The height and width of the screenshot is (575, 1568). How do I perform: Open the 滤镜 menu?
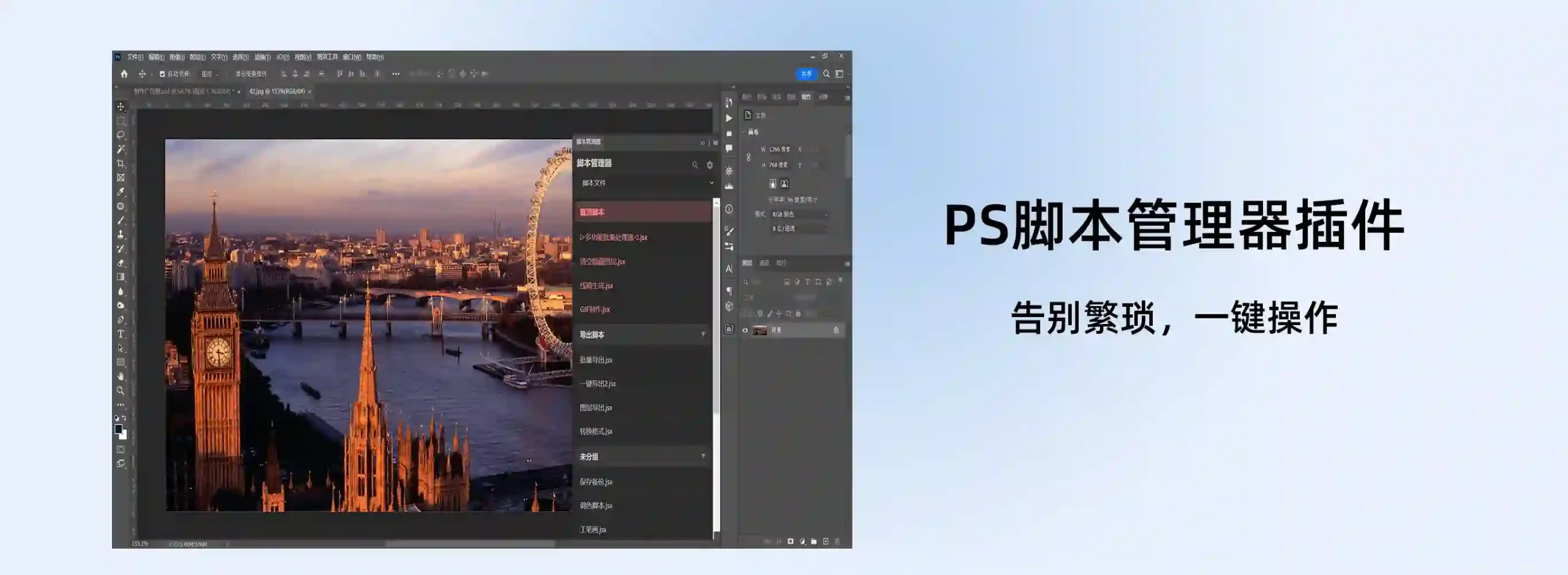point(261,56)
